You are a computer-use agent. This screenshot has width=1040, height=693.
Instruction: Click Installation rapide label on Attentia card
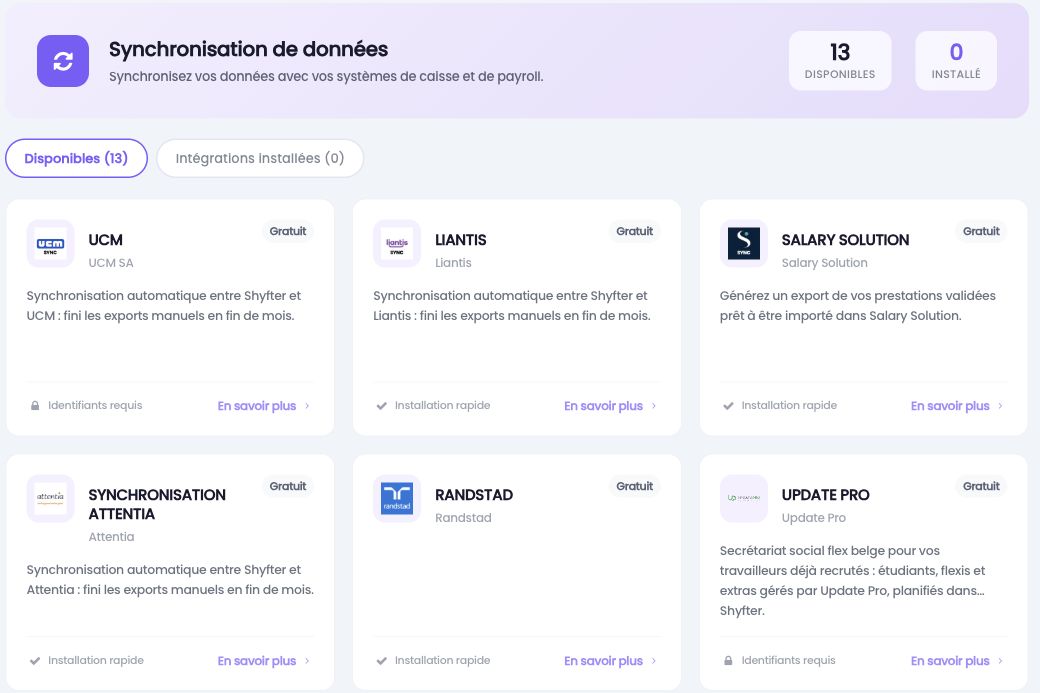point(96,660)
